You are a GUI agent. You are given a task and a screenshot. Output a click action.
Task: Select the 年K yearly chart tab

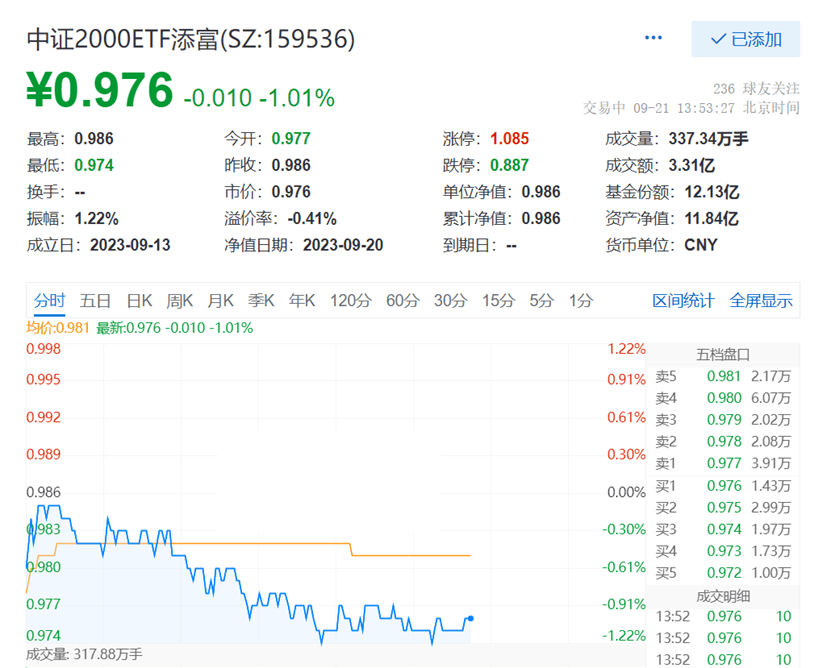coord(302,301)
